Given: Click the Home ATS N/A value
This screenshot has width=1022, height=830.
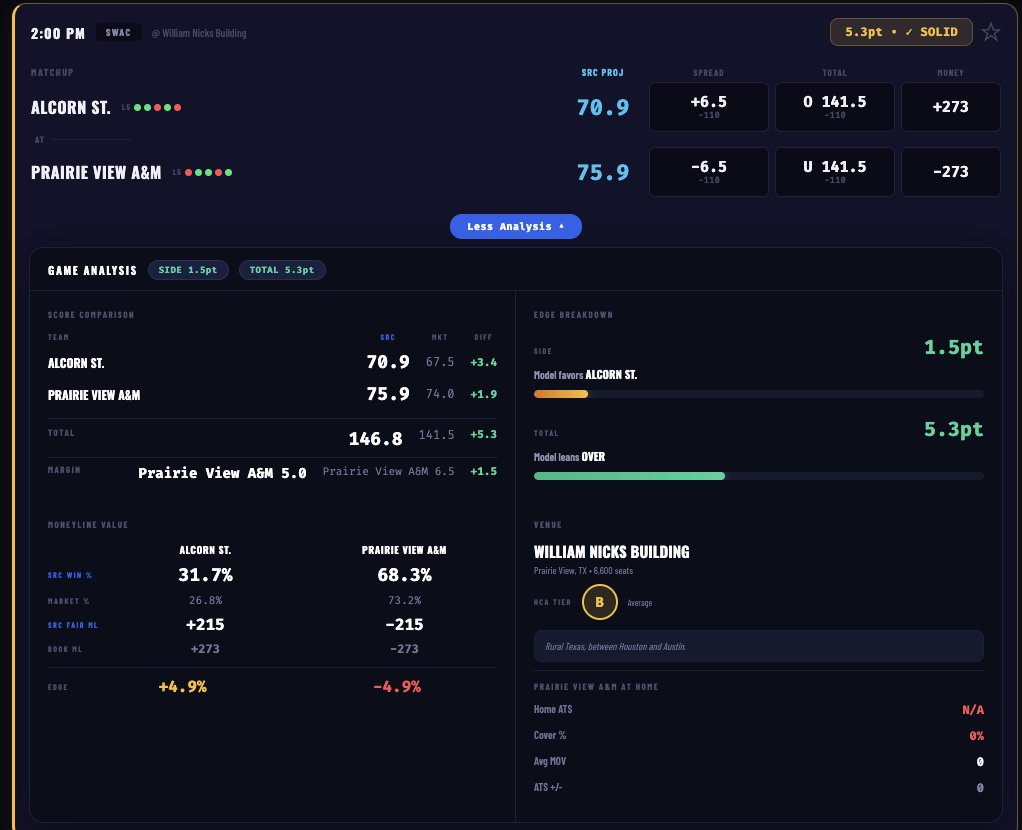Looking at the screenshot, I should (x=973, y=710).
